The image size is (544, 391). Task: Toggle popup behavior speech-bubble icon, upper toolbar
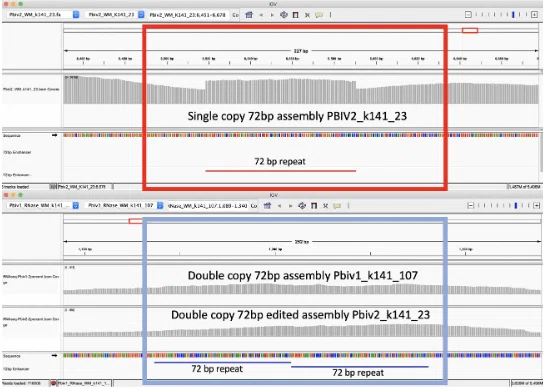[x=319, y=15]
